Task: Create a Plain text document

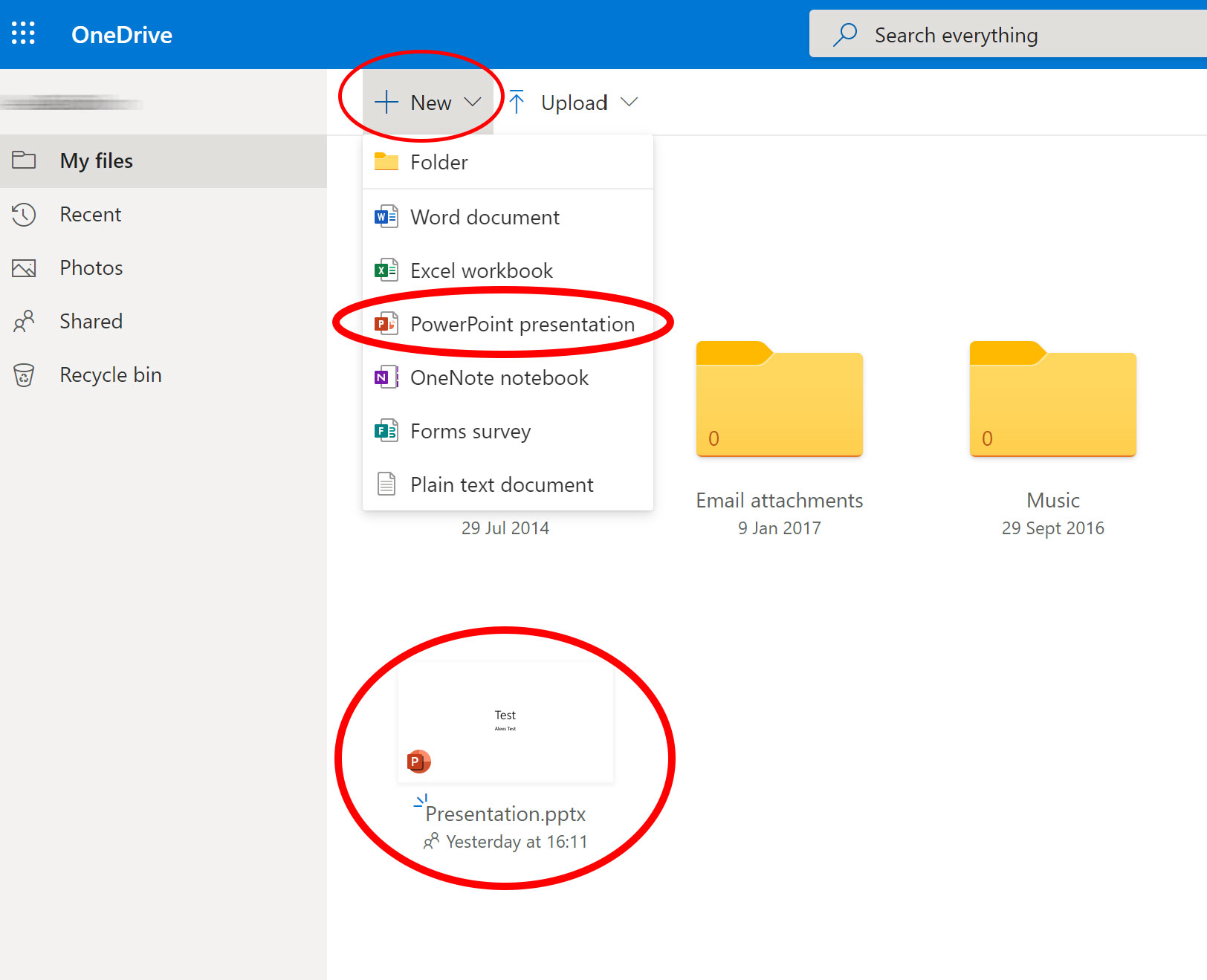Action: 508,484
